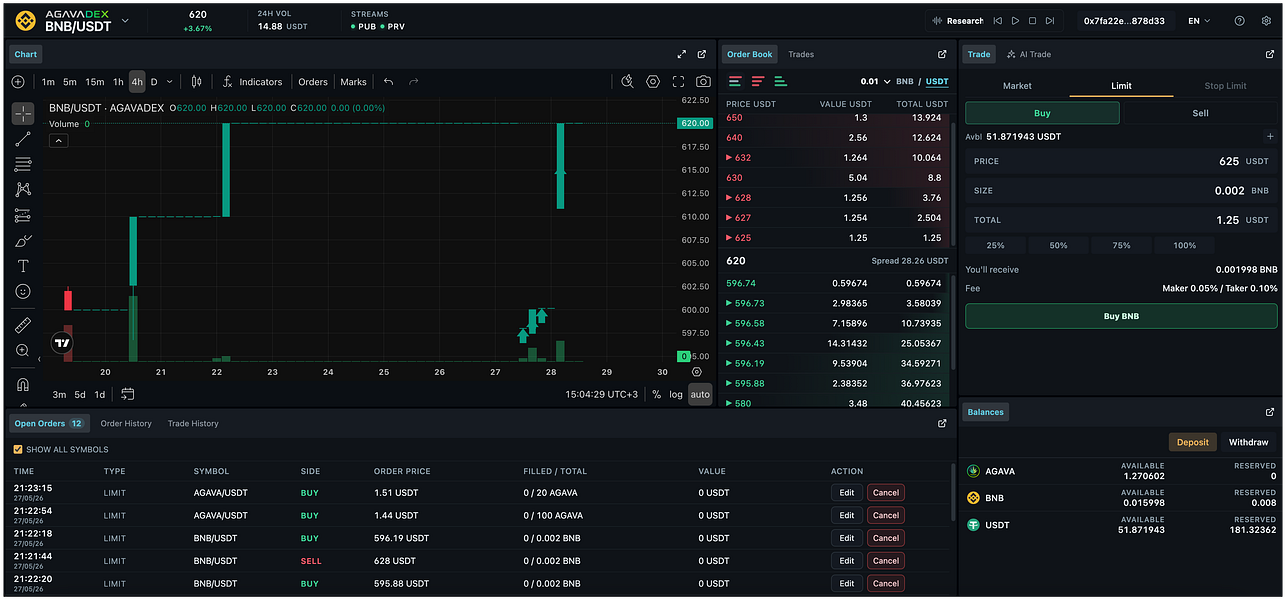1286x600 pixels.
Task: Open the settings gear in top bar
Action: tap(1266, 20)
